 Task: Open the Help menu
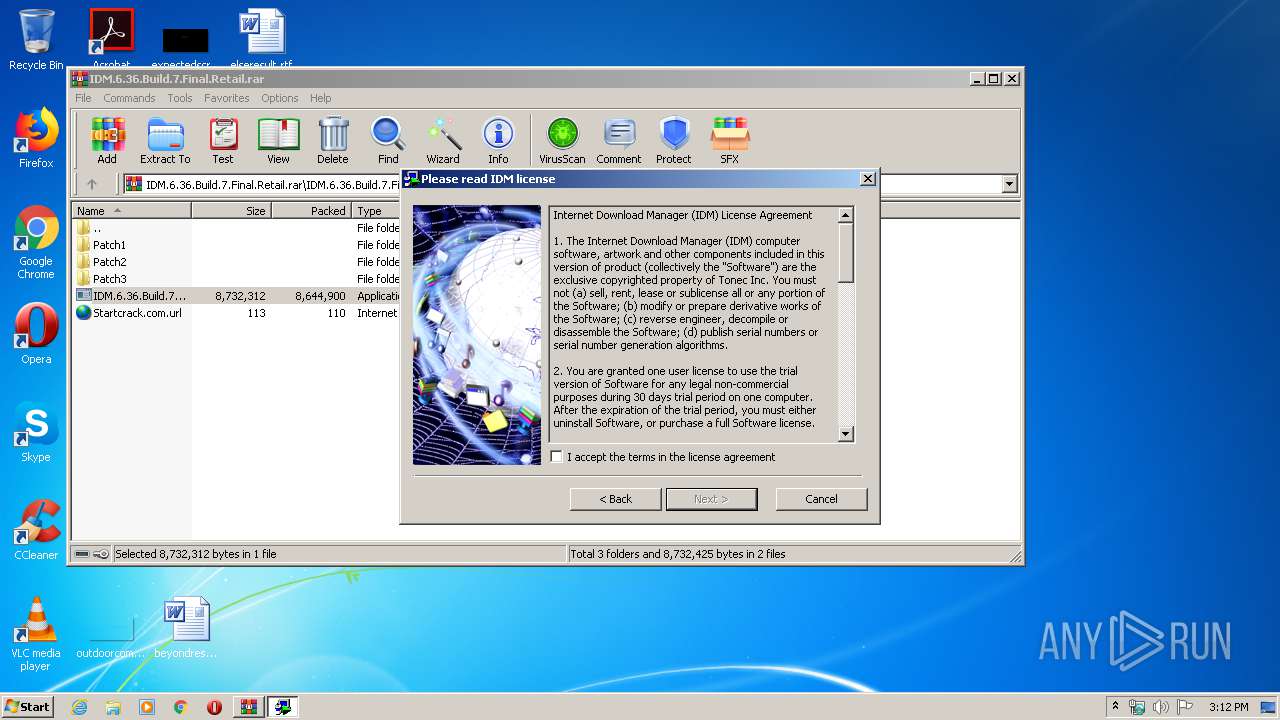point(321,98)
